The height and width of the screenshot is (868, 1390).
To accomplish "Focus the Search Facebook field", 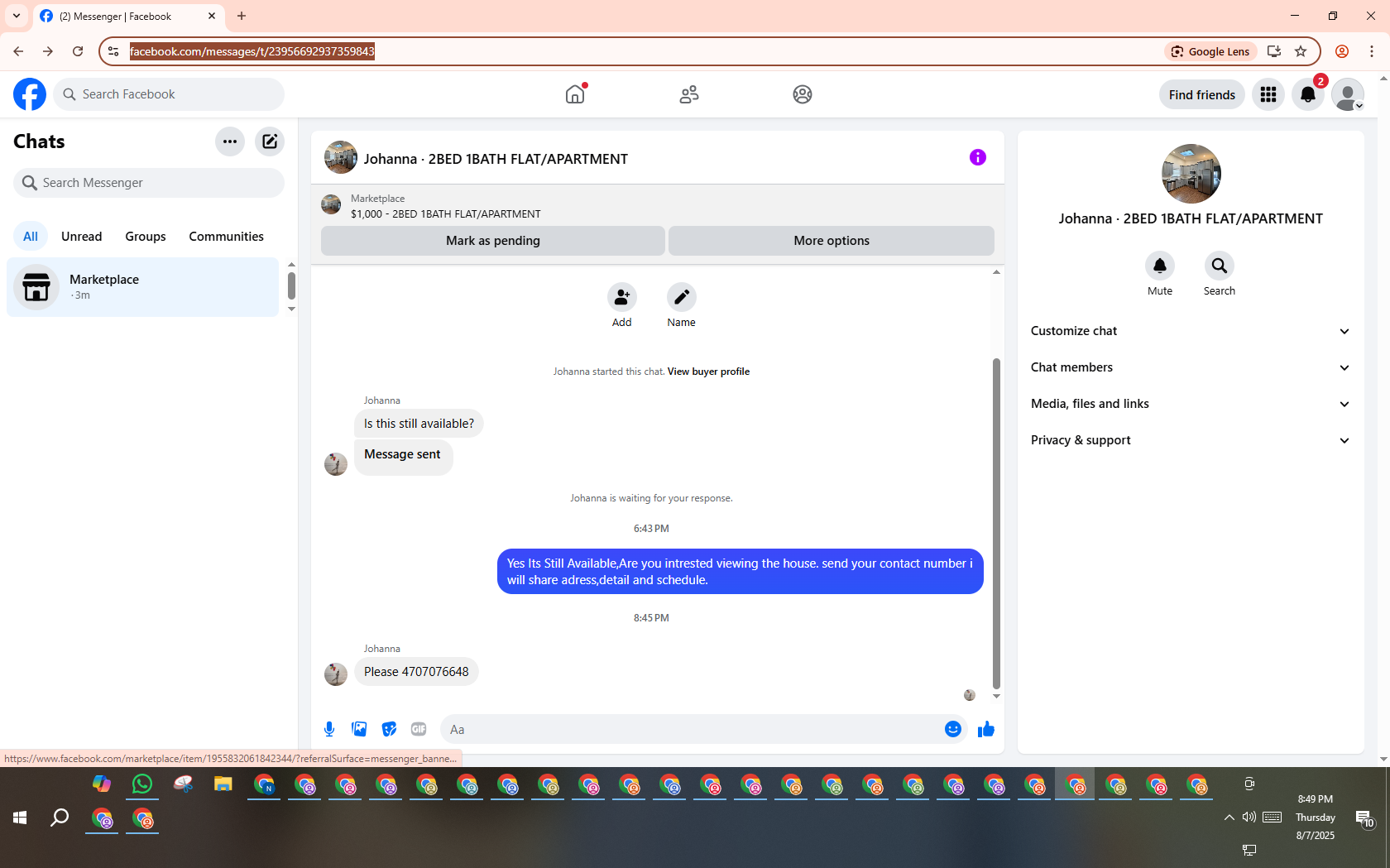I will (169, 94).
